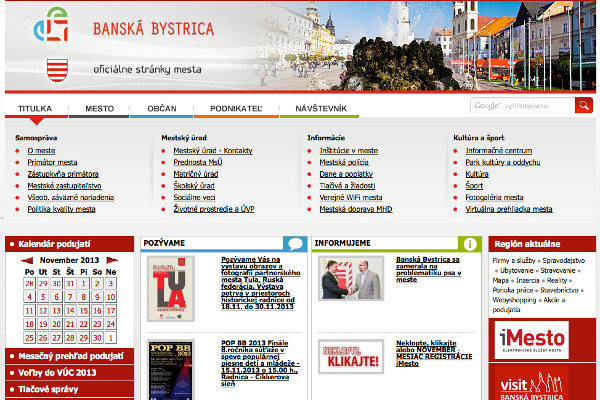Select November 6 in the calendar
The width and height of the screenshot is (600, 400).
point(57,297)
